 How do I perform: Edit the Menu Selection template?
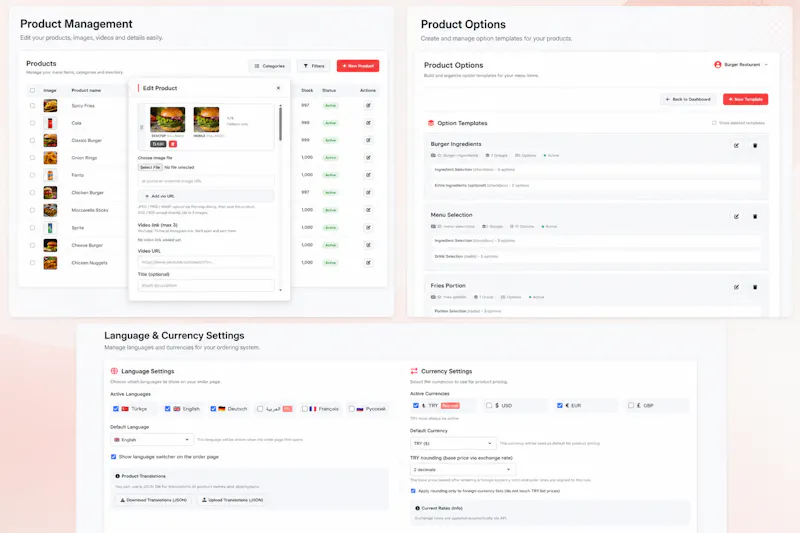click(x=736, y=216)
